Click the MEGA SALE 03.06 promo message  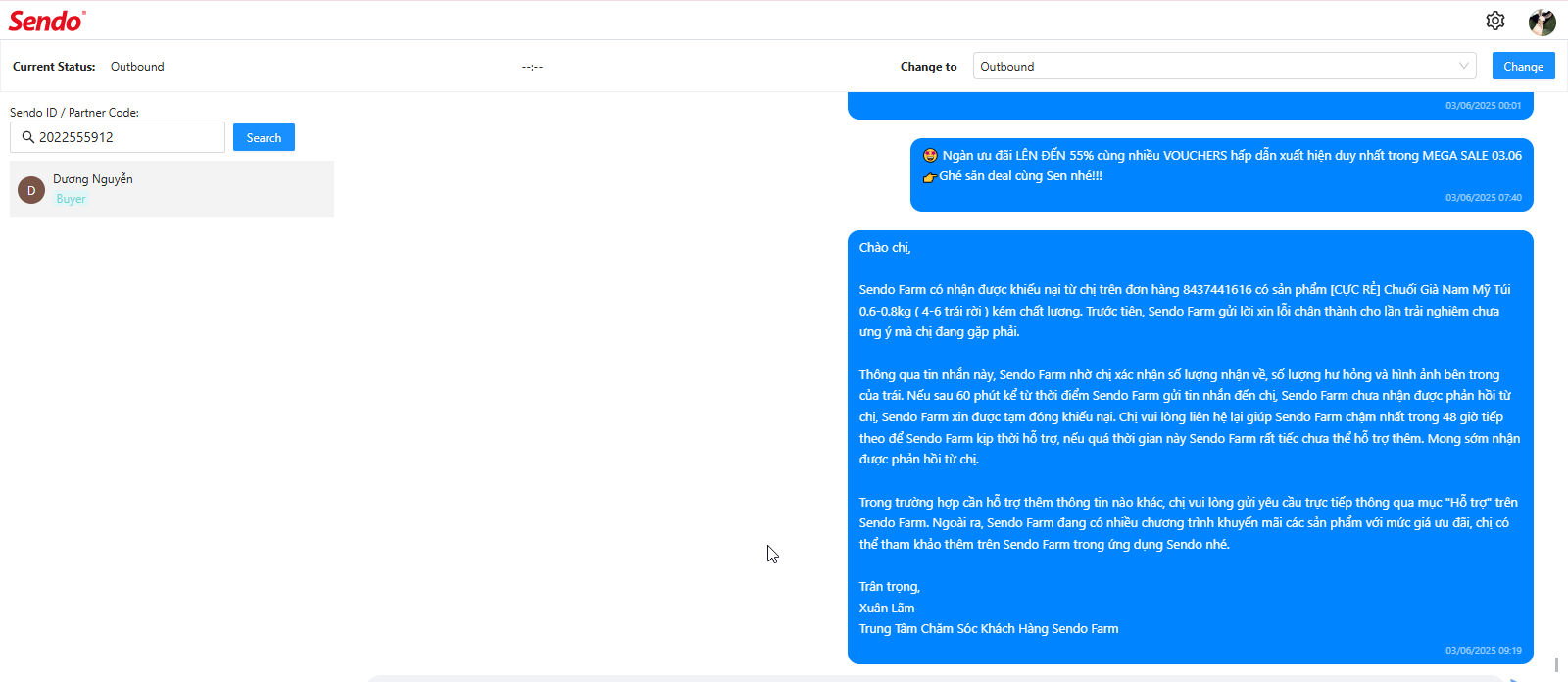click(x=1222, y=173)
